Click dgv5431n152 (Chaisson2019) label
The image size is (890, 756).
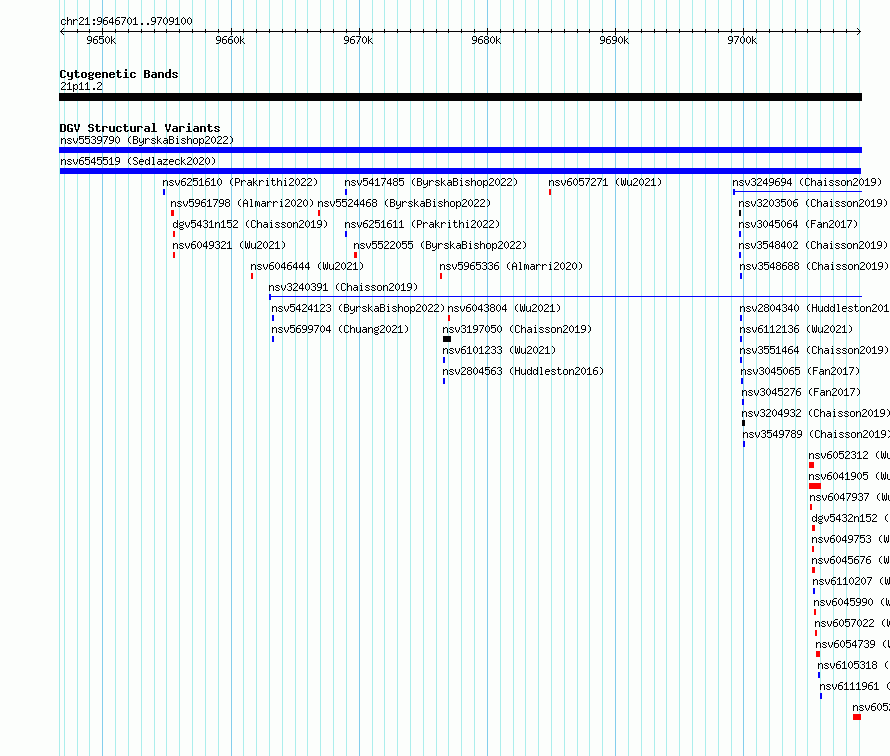[x=250, y=224]
